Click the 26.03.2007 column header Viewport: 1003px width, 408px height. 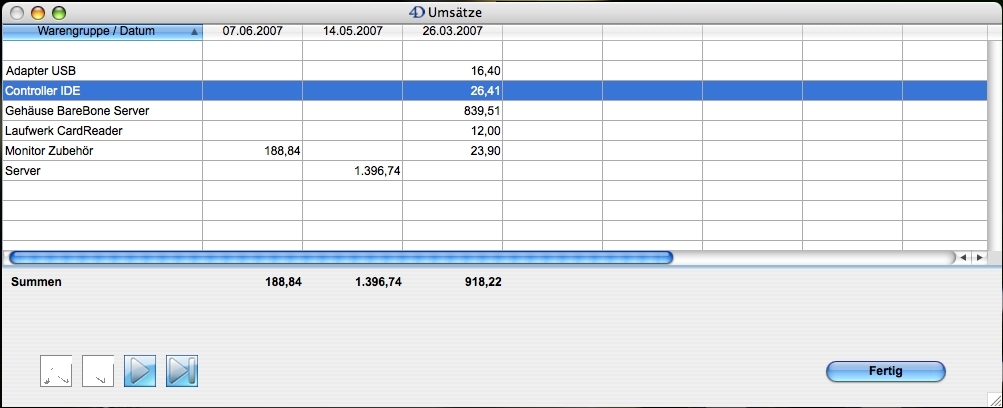click(452, 31)
